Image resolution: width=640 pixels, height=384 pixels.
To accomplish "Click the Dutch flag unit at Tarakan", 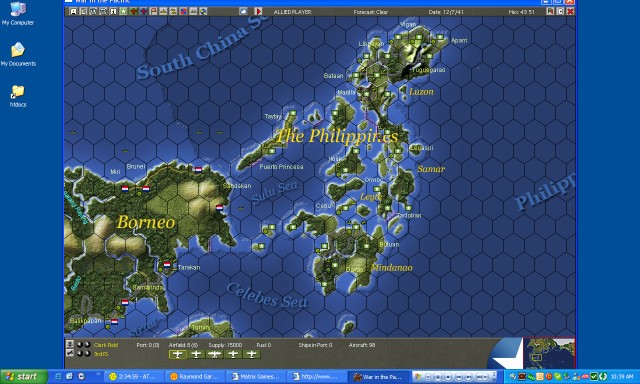I will pyautogui.click(x=167, y=264).
